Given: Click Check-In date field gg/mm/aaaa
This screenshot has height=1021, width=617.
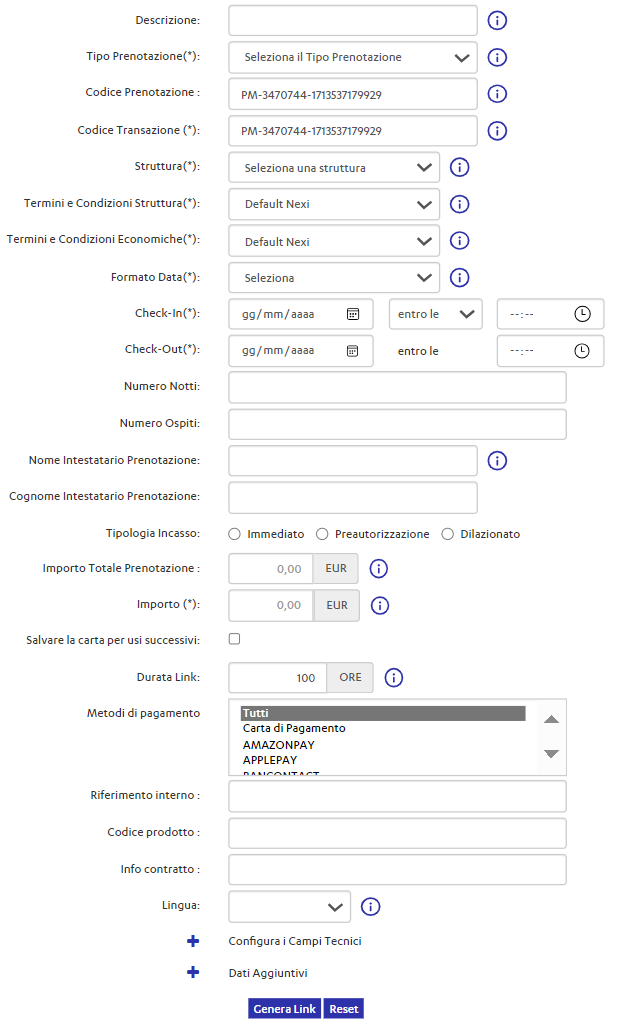Looking at the screenshot, I should 301,315.
